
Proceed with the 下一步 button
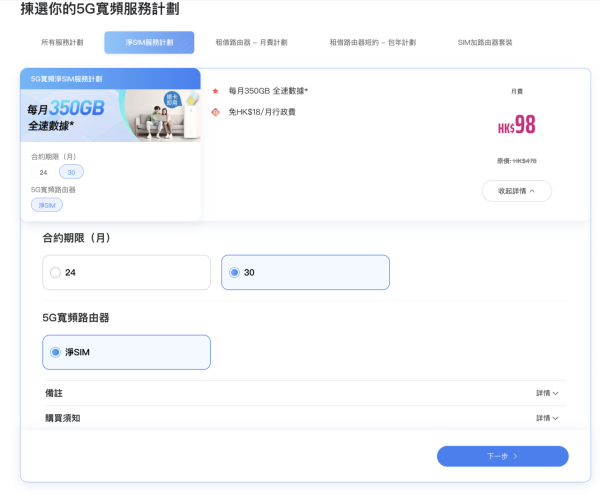click(x=502, y=456)
